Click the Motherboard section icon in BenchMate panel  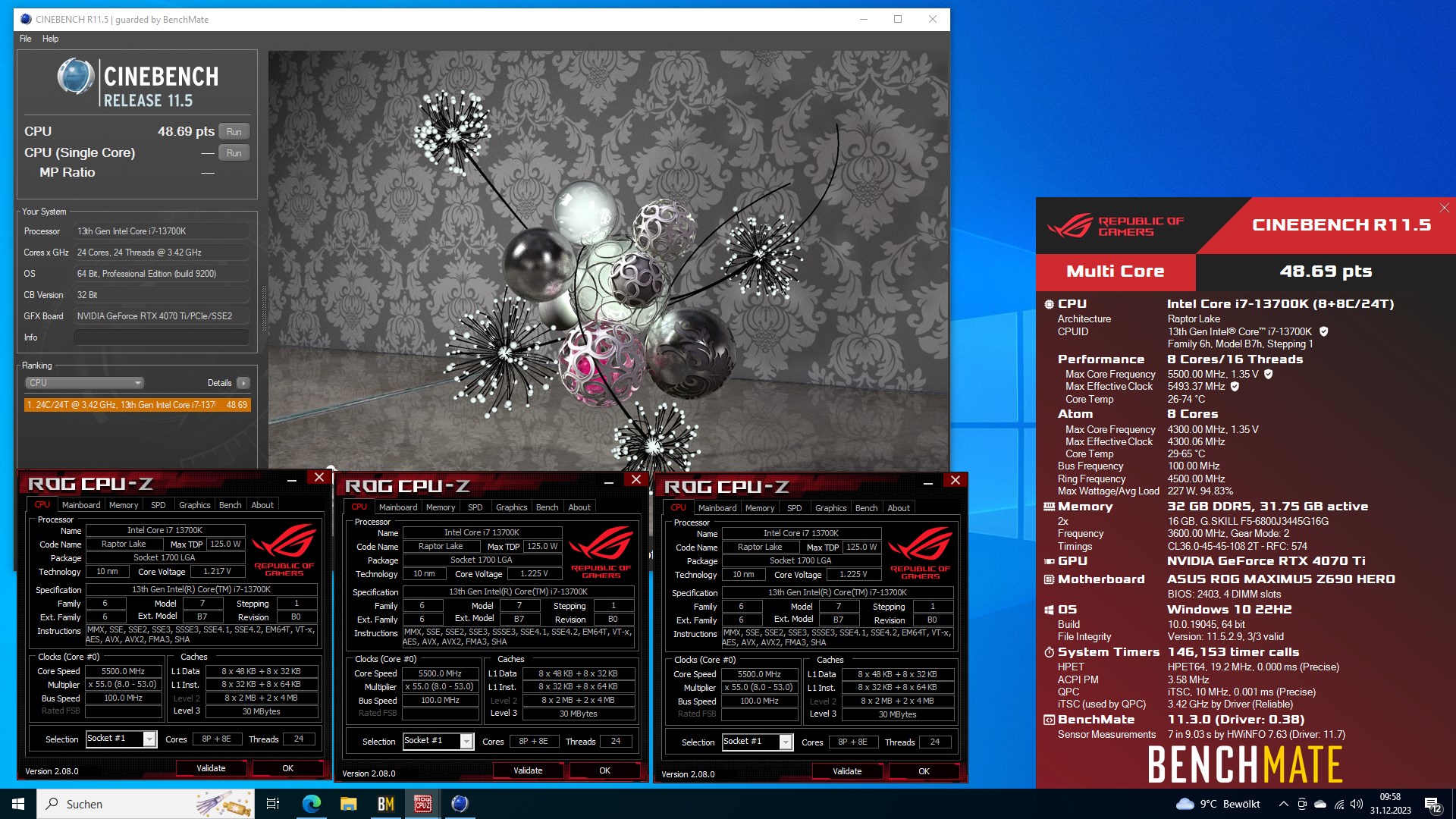pyautogui.click(x=1050, y=579)
